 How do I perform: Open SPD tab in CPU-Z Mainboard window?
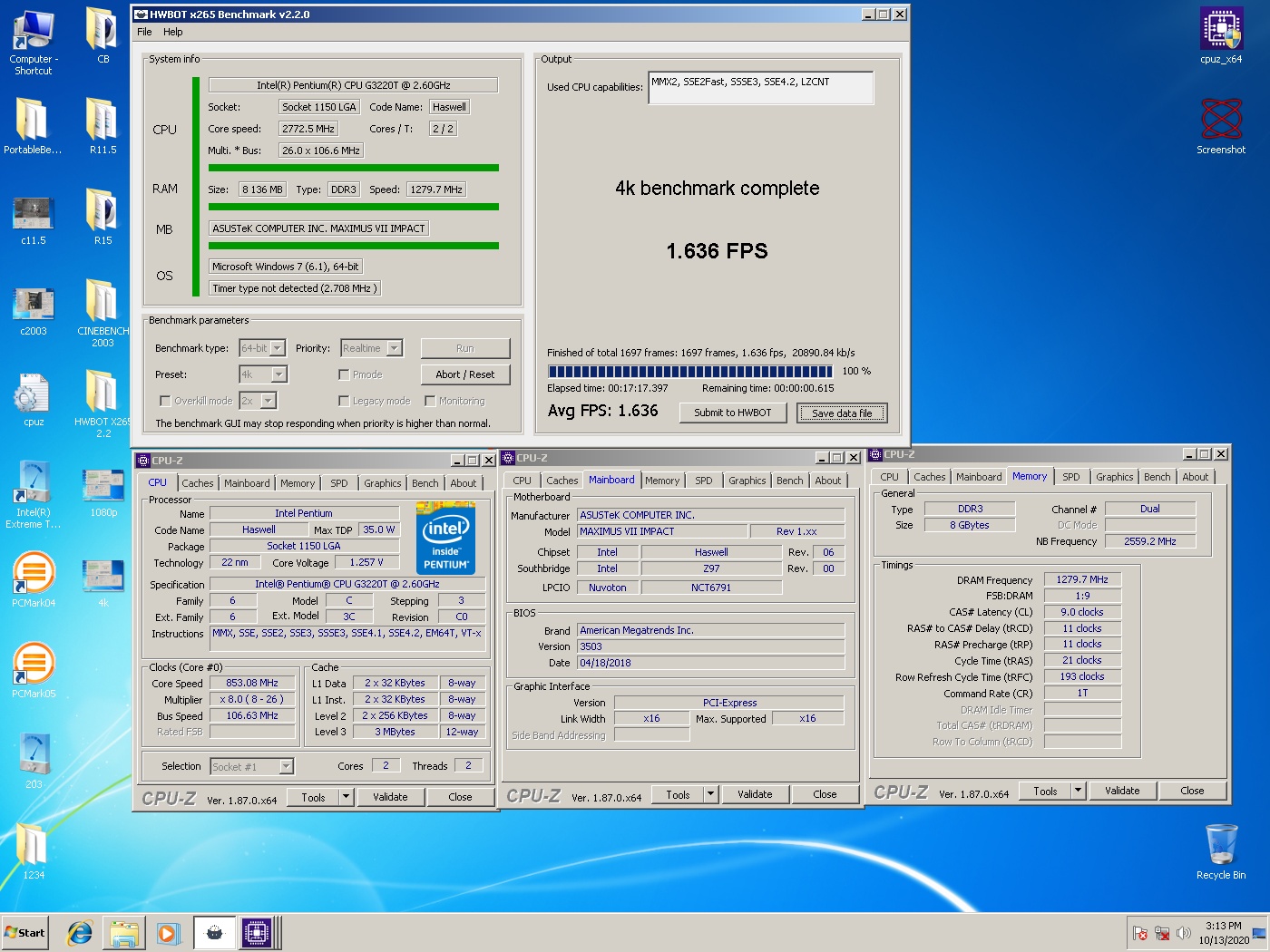[704, 481]
